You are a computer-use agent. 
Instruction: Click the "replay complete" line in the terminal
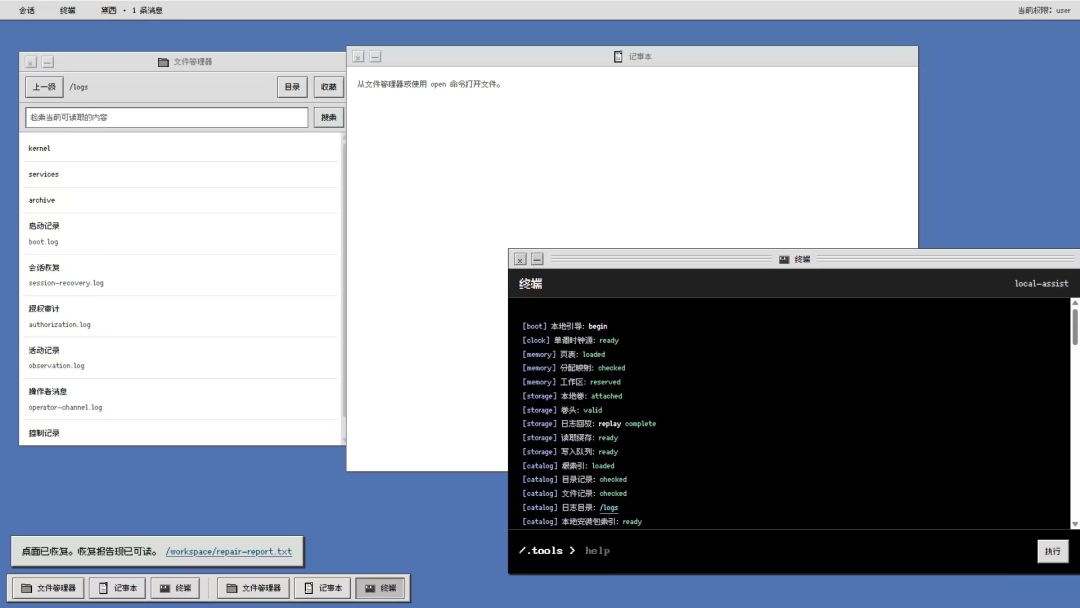pyautogui.click(x=589, y=423)
